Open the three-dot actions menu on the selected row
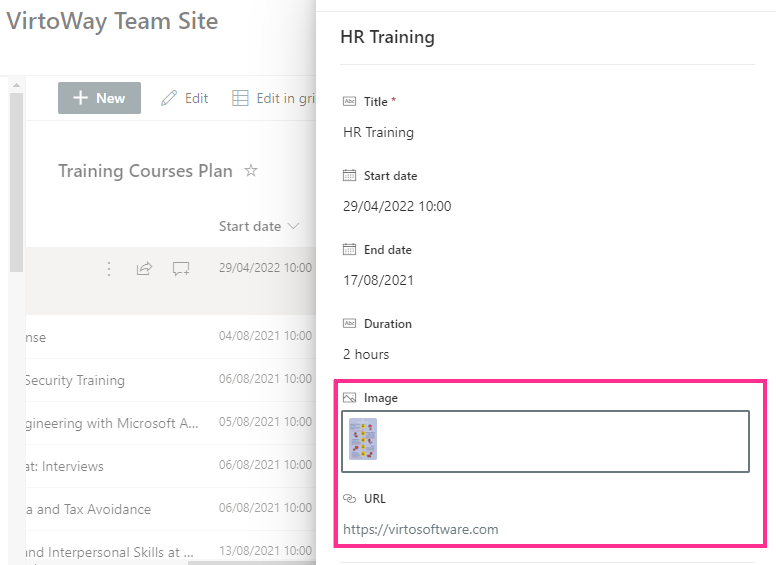Viewport: 776px width, 565px height. pos(109,269)
